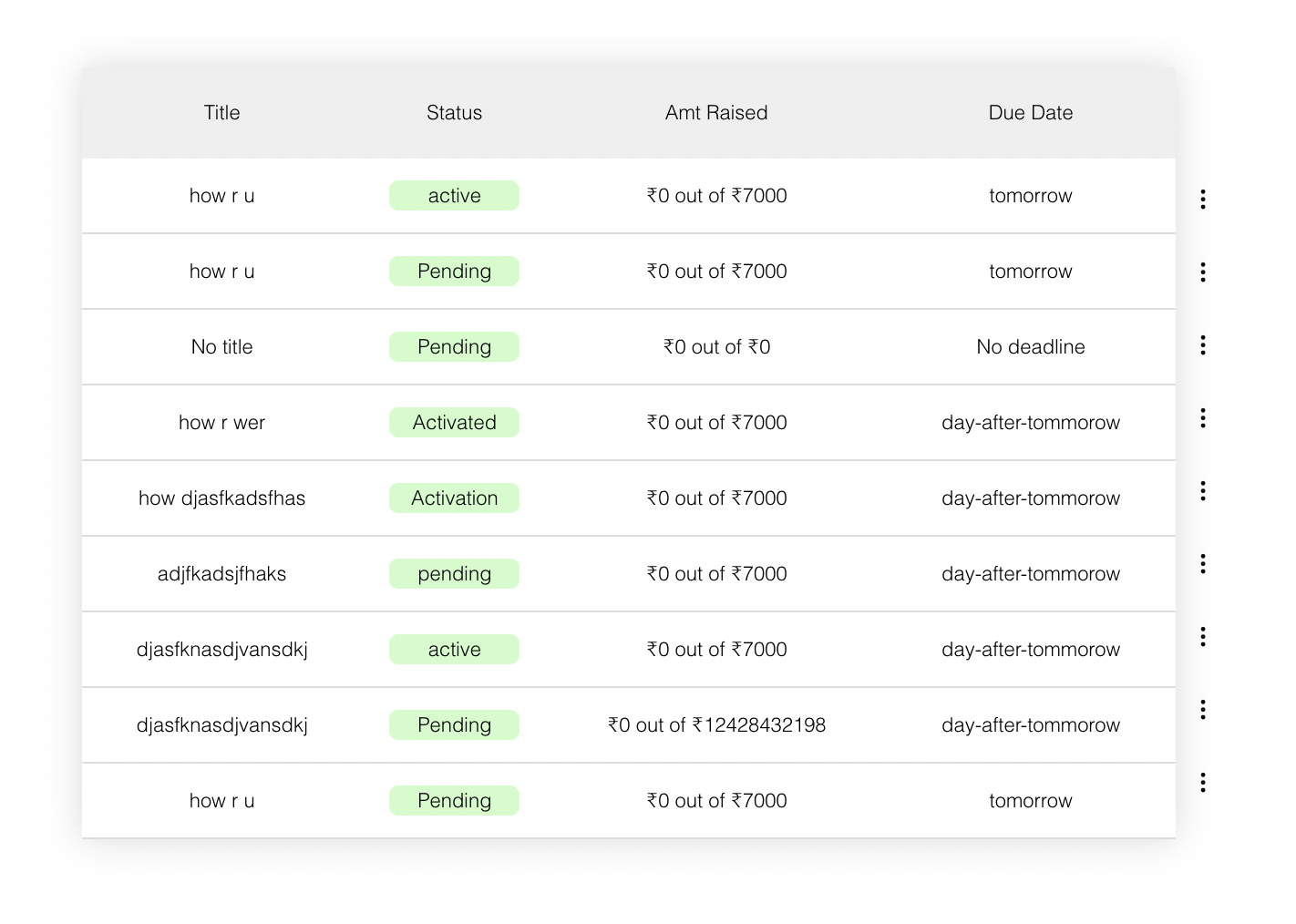Screen dimensions: 1296x924
Task: Click 'djasfknasdjvansdkj' title in the active row
Action: point(221,649)
